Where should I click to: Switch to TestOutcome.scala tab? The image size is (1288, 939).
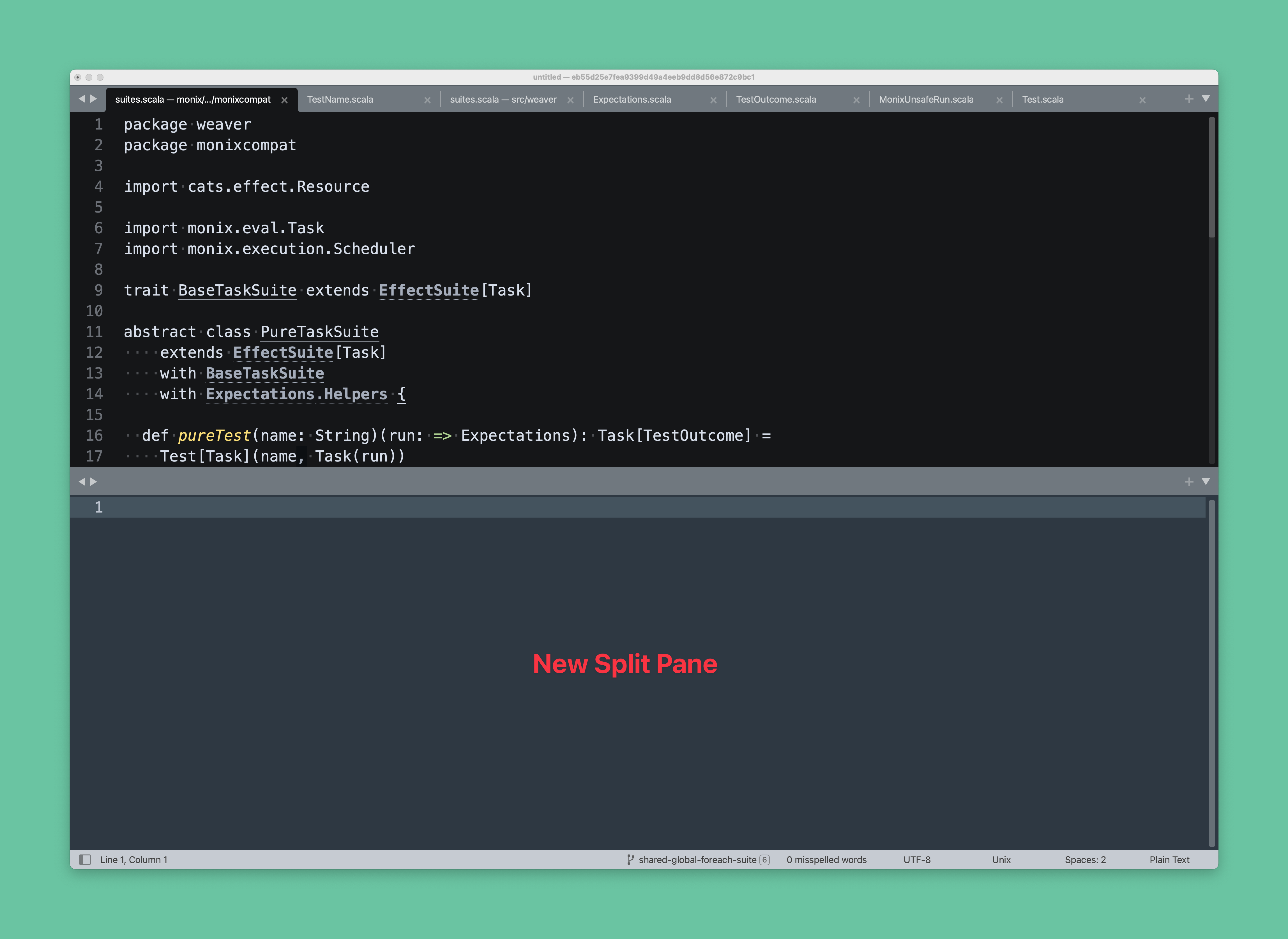[776, 100]
